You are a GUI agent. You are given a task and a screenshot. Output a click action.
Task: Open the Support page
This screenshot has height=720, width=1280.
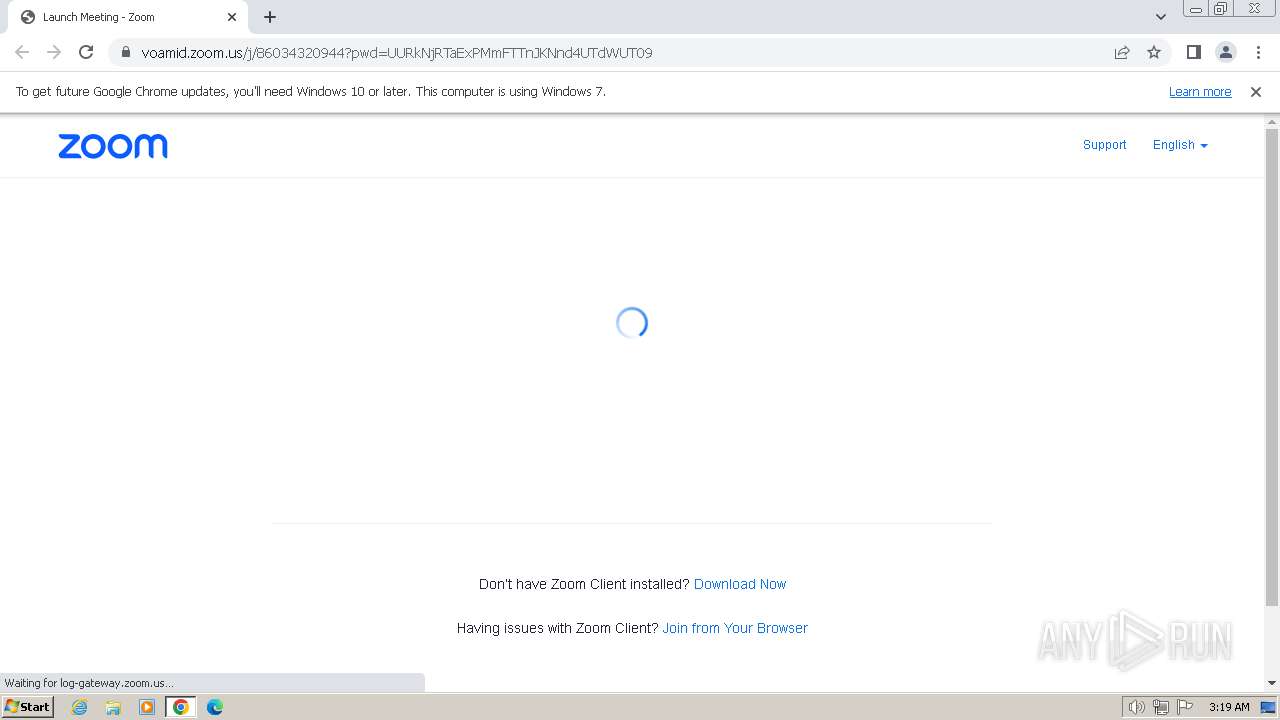point(1104,145)
